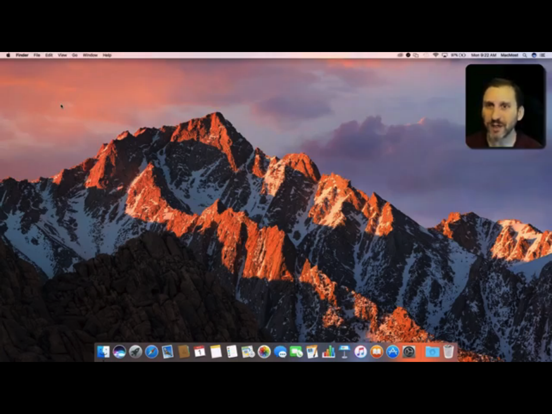Open App Store icon in Dock
552x414 pixels.
[393, 352]
